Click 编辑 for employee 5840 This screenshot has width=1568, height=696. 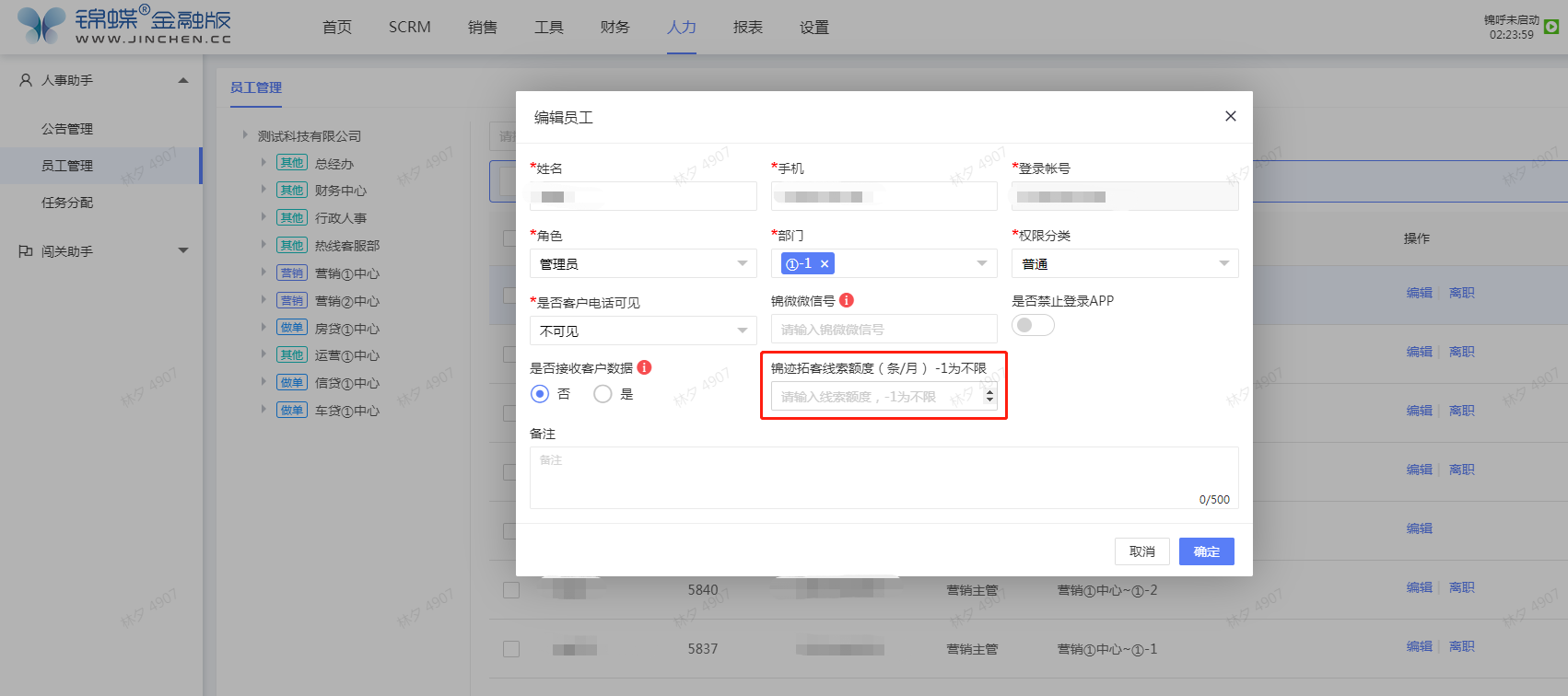point(1420,587)
